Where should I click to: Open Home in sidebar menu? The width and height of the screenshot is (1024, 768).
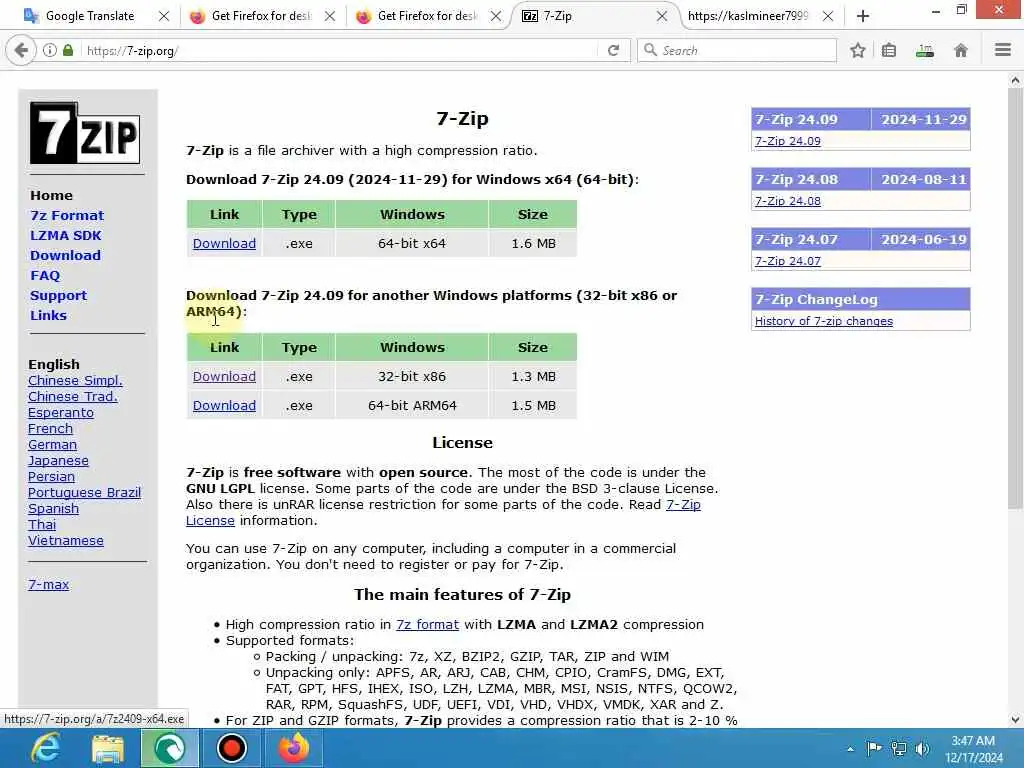51,195
